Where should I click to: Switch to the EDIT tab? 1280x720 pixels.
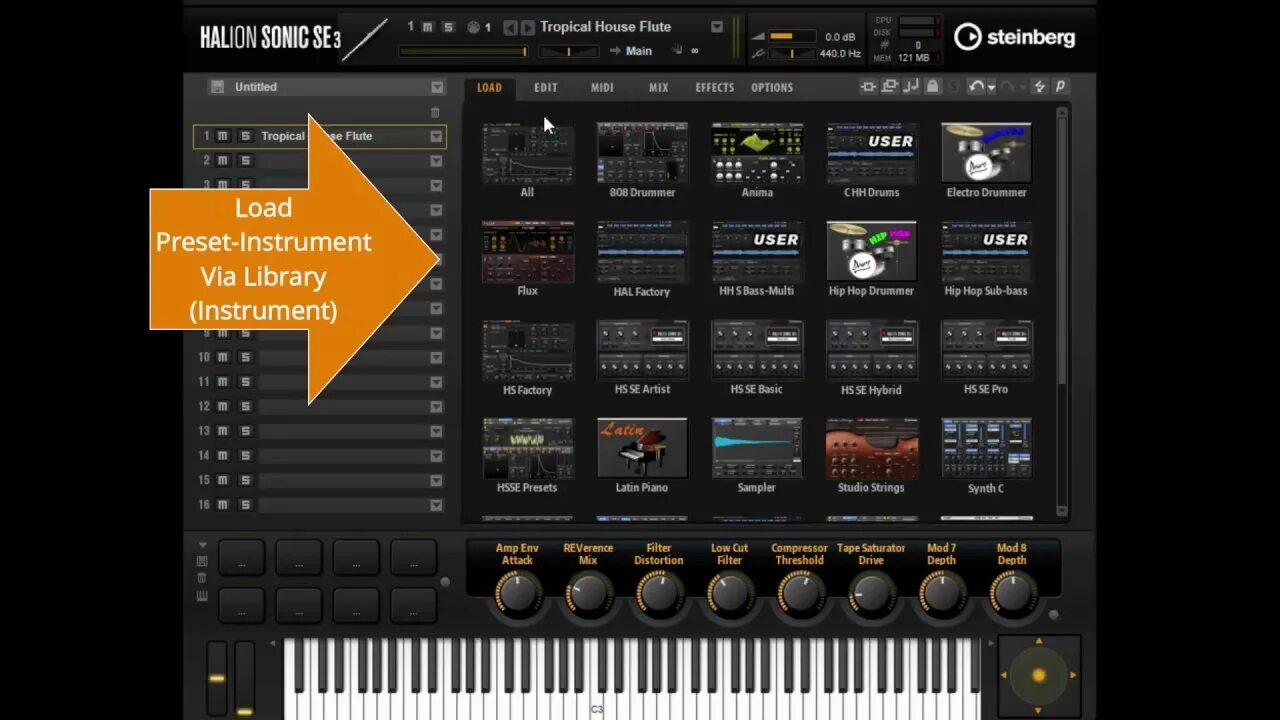coord(545,87)
